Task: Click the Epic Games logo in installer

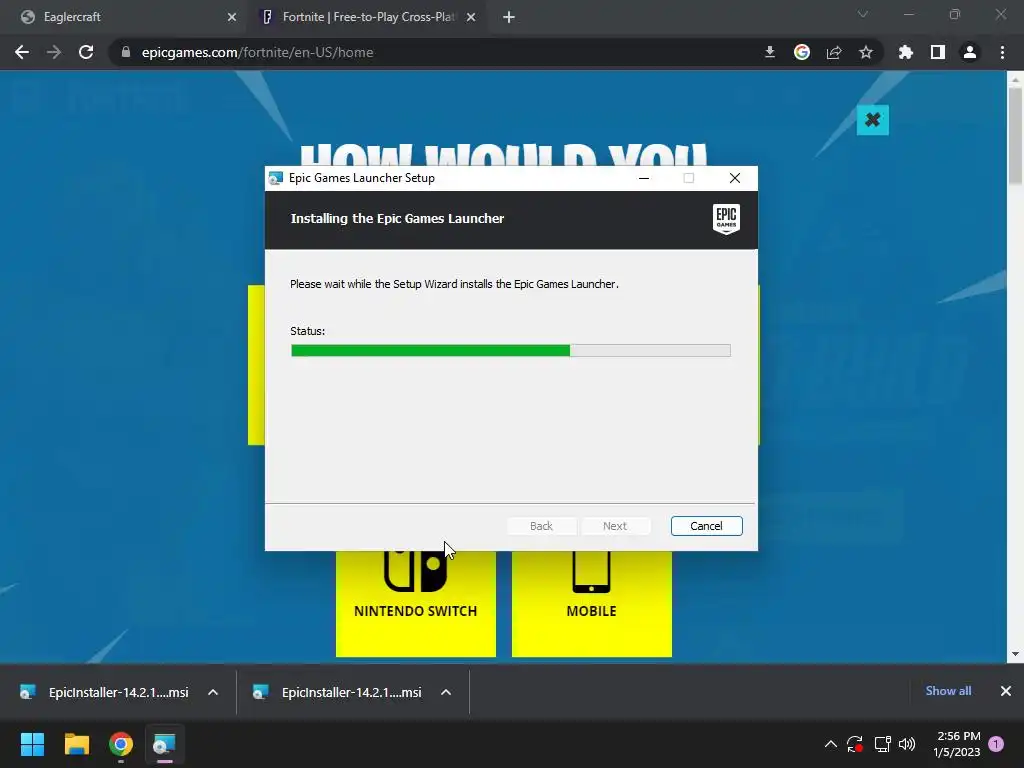Action: (726, 219)
